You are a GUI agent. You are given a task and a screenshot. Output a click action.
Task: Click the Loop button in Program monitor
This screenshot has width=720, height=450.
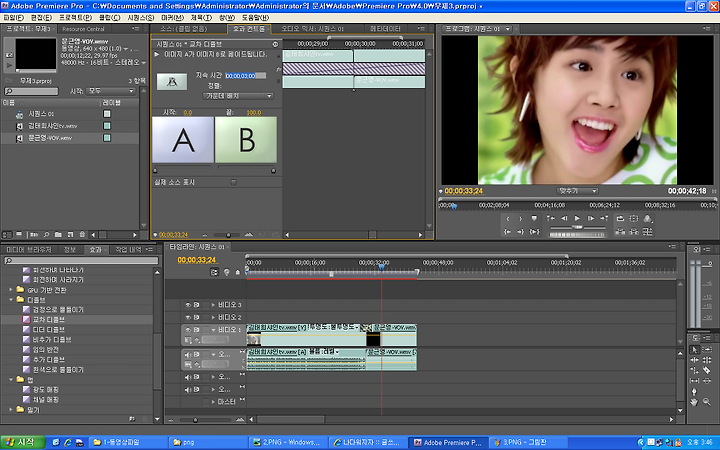(x=620, y=219)
